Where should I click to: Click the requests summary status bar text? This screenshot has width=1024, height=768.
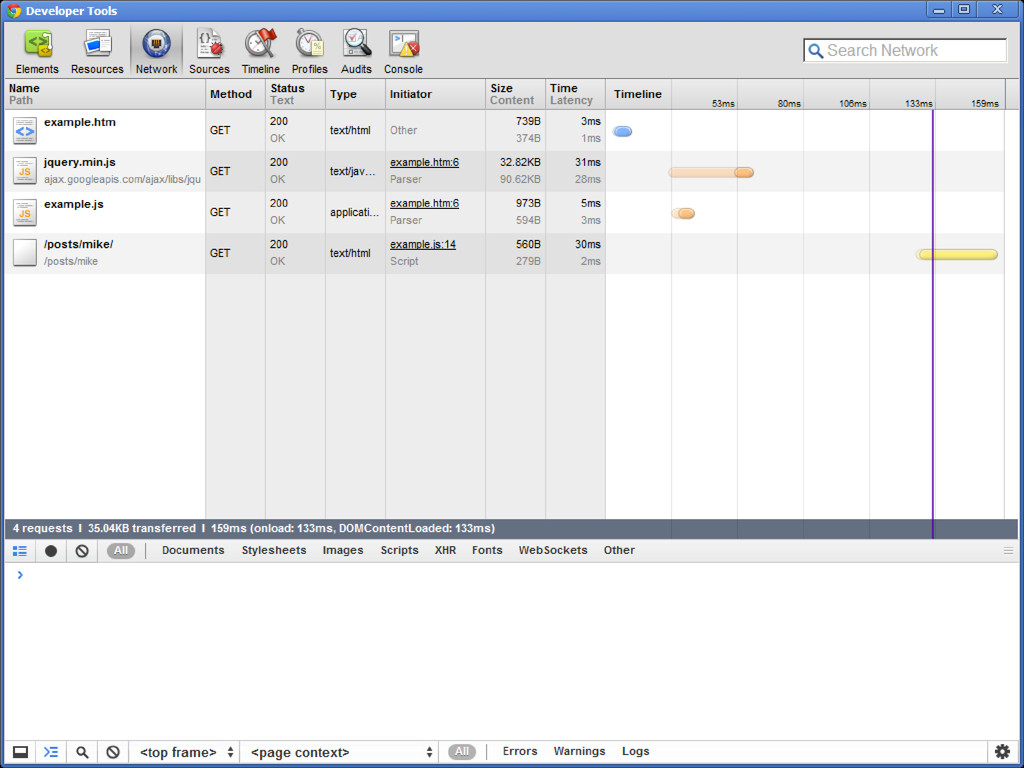[253, 528]
